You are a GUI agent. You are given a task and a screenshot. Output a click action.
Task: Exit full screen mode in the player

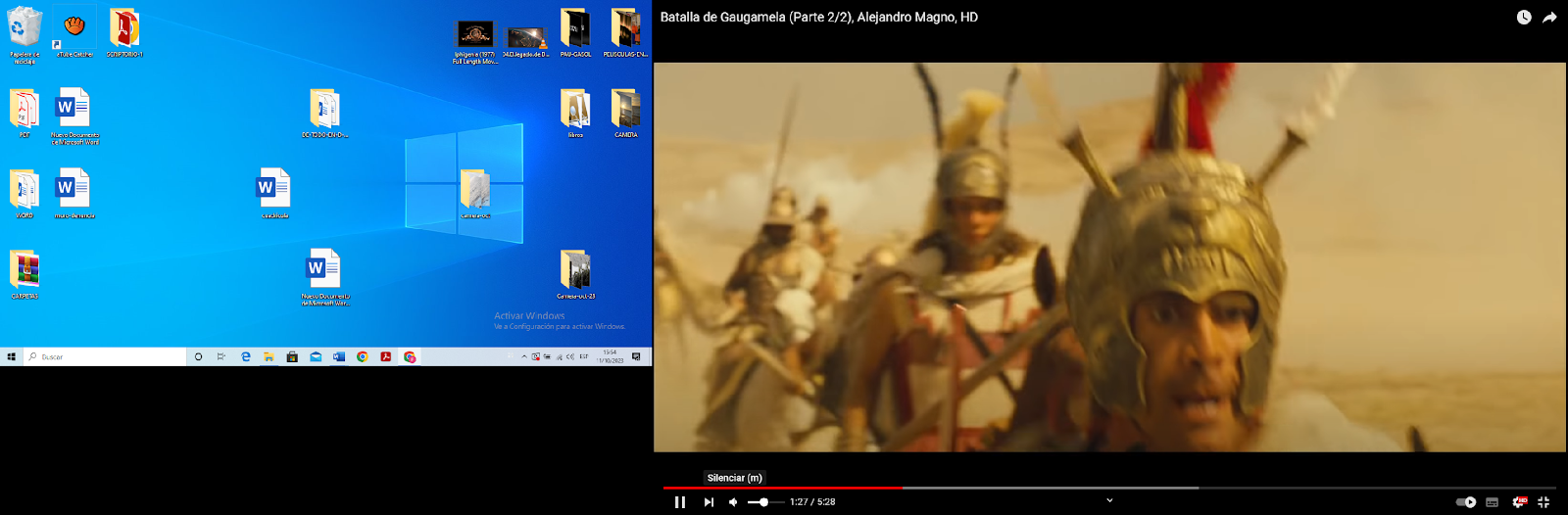pyautogui.click(x=1543, y=502)
